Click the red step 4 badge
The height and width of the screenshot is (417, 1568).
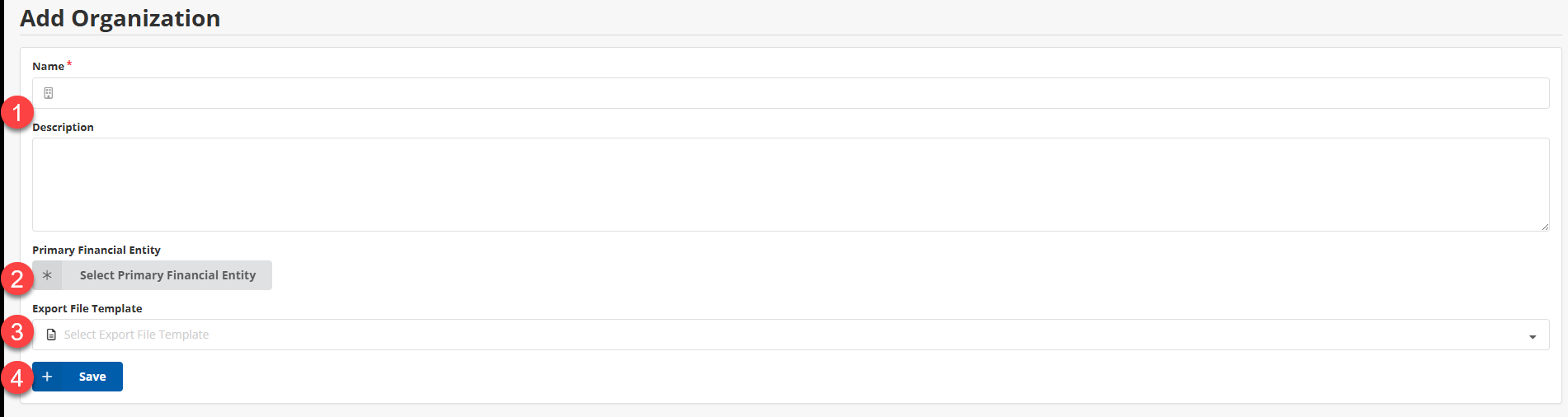click(17, 378)
